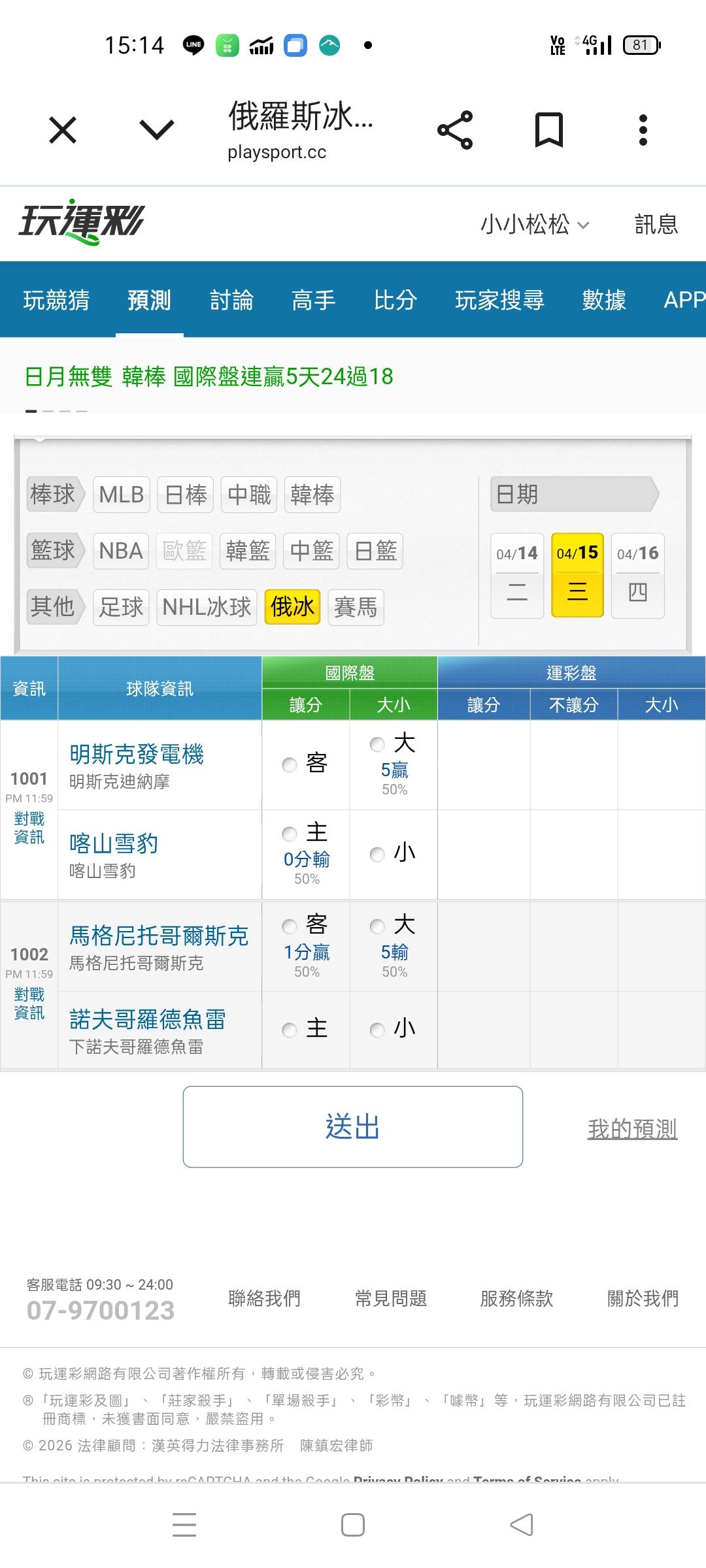Select 賽馬 league filter

(x=356, y=608)
